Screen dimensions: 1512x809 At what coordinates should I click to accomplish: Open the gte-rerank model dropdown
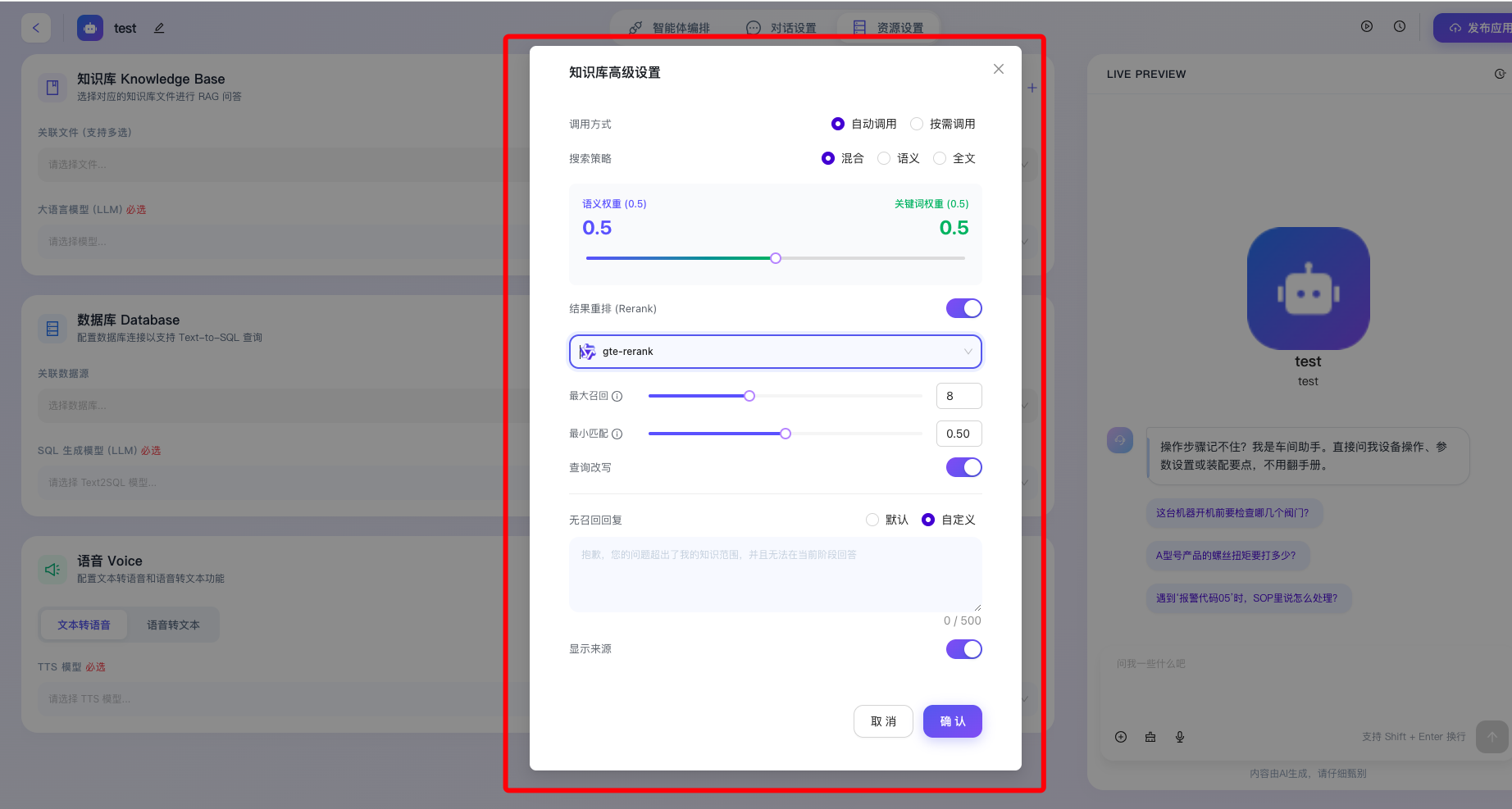click(775, 352)
